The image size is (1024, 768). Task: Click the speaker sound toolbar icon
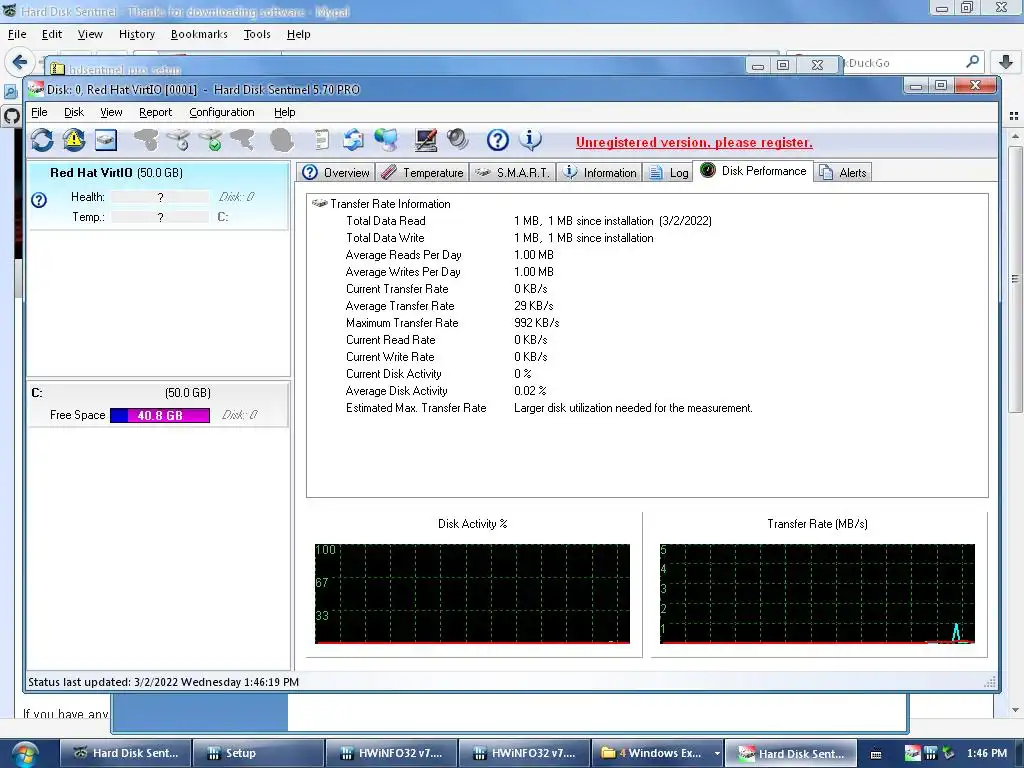pos(458,140)
